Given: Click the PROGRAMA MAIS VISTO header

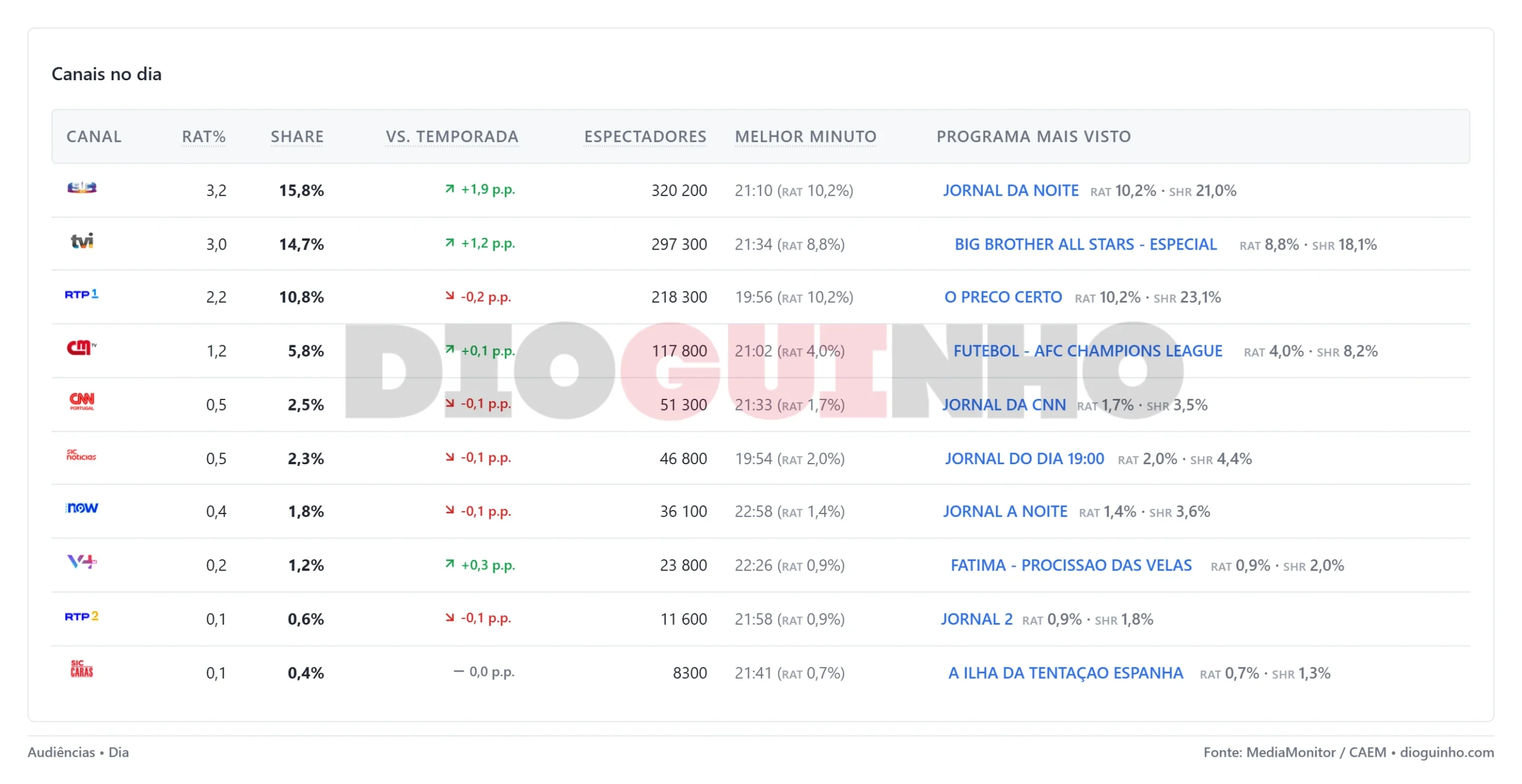Looking at the screenshot, I should pyautogui.click(x=1033, y=136).
